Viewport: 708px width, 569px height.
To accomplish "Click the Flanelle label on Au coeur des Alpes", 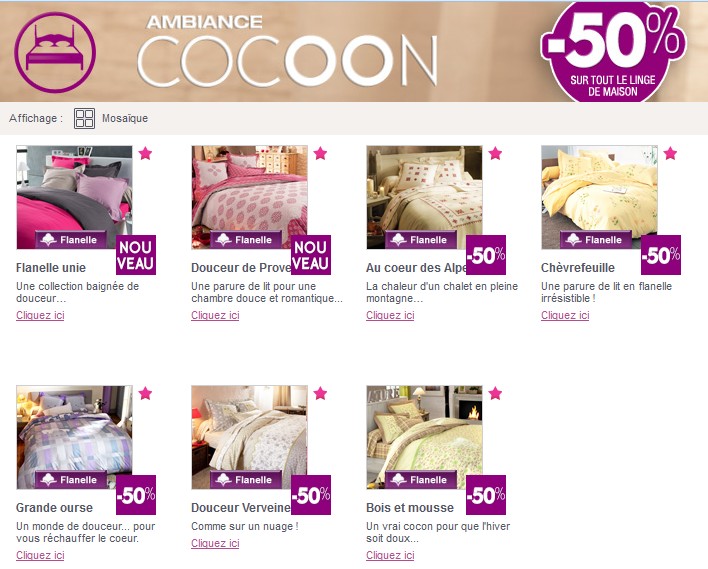I will pyautogui.click(x=421, y=240).
